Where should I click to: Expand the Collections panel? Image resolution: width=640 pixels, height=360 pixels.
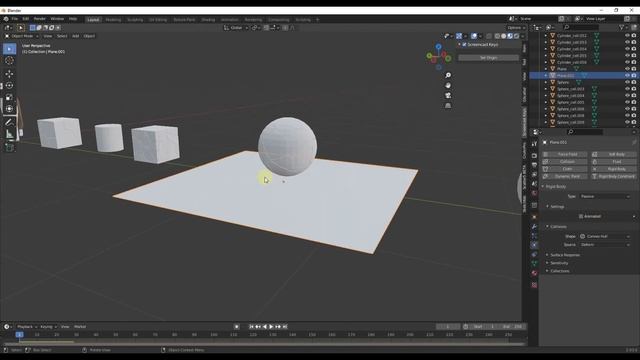559,271
